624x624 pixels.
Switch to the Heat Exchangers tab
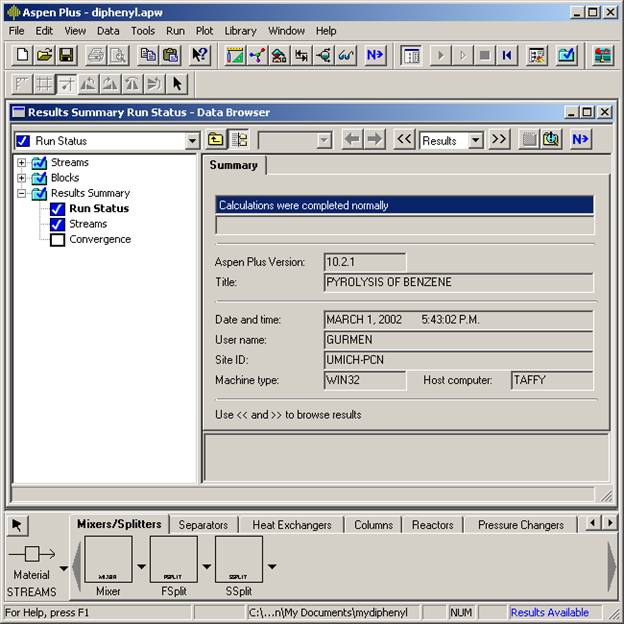click(x=291, y=524)
